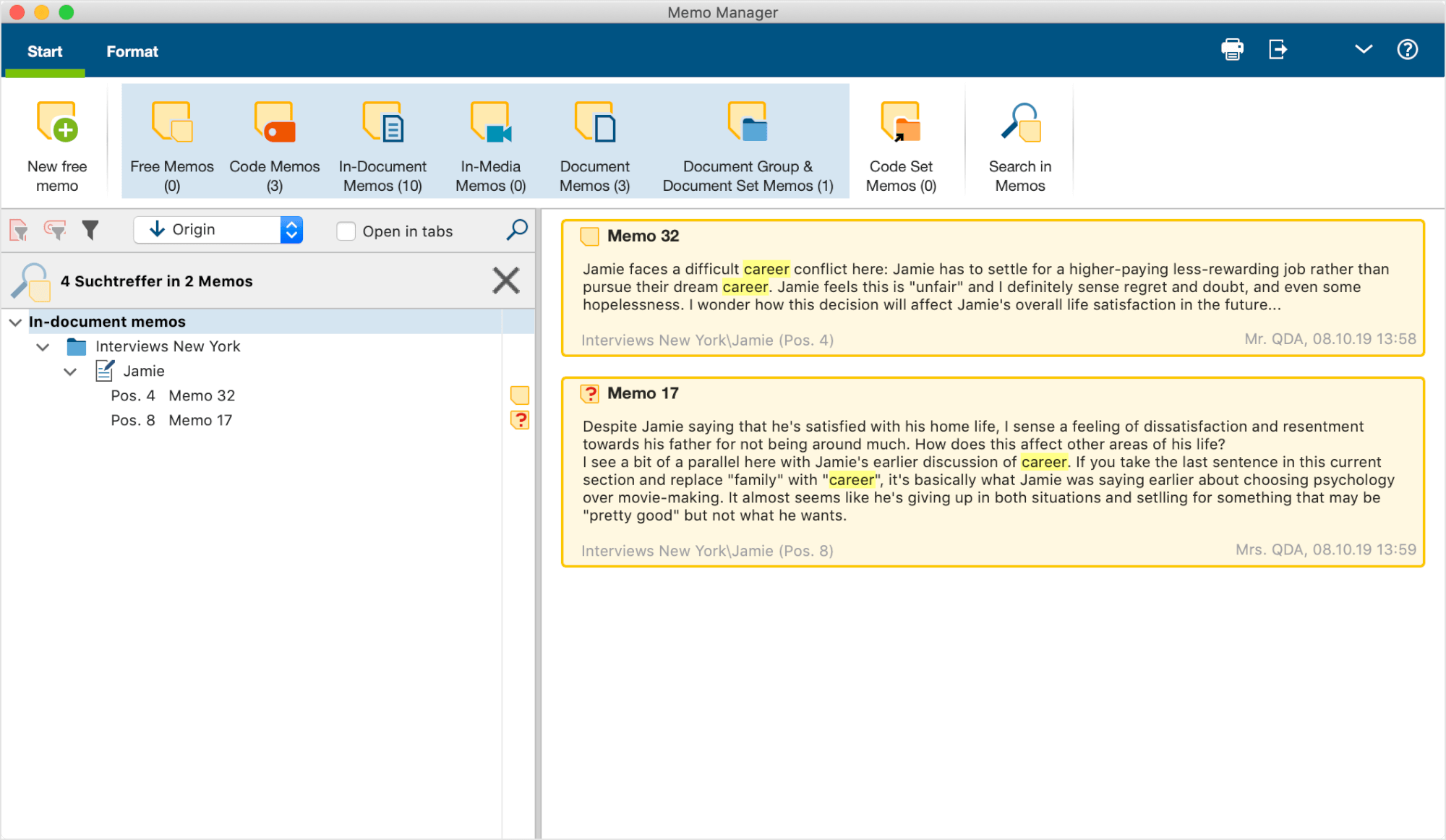Select Pos. 4 Memo 32 row
Image resolution: width=1446 pixels, height=840 pixels.
click(268, 395)
